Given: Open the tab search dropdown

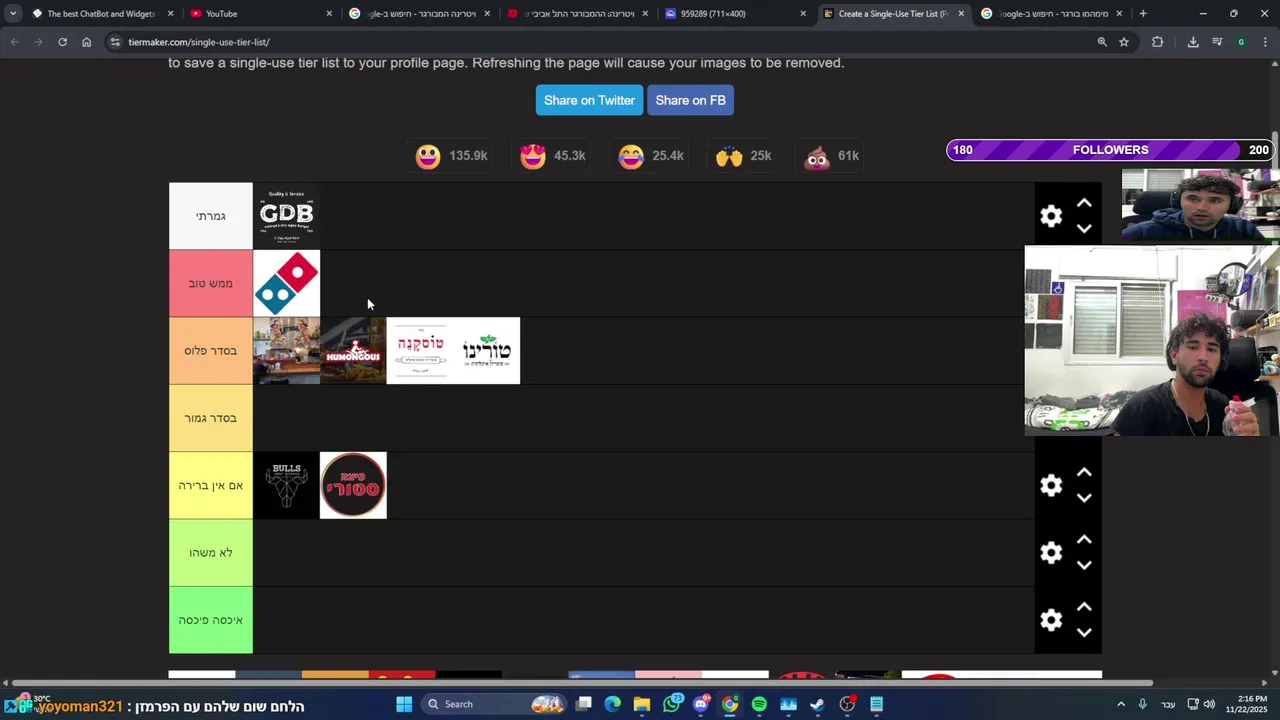Looking at the screenshot, I should coord(12,14).
